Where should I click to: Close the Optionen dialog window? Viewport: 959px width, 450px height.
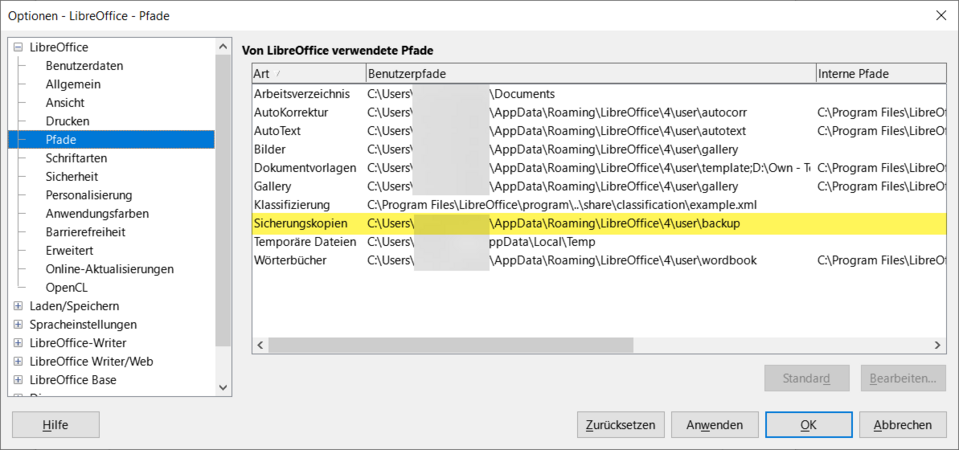point(941,16)
